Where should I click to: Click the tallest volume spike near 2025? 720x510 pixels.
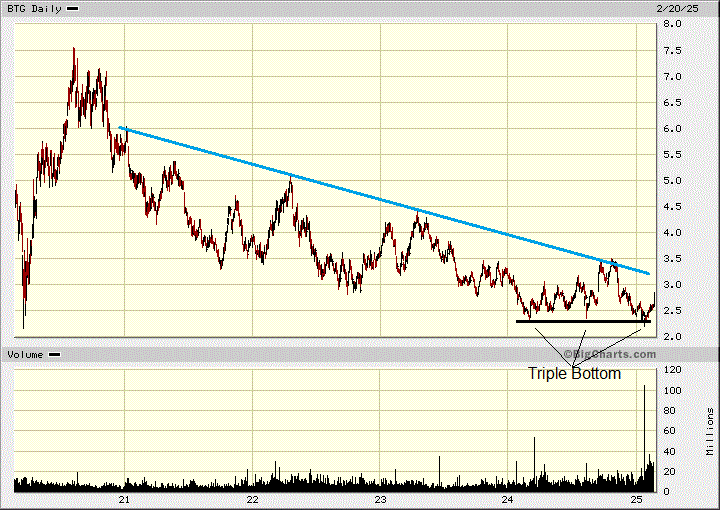coord(644,436)
